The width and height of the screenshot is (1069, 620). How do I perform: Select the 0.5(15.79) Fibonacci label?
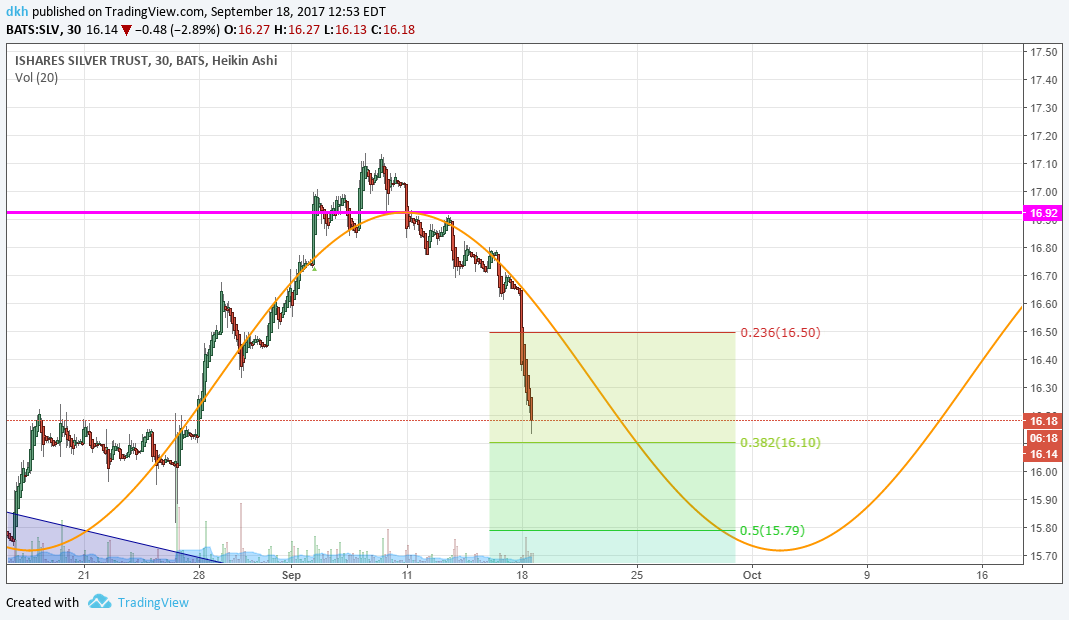click(772, 530)
